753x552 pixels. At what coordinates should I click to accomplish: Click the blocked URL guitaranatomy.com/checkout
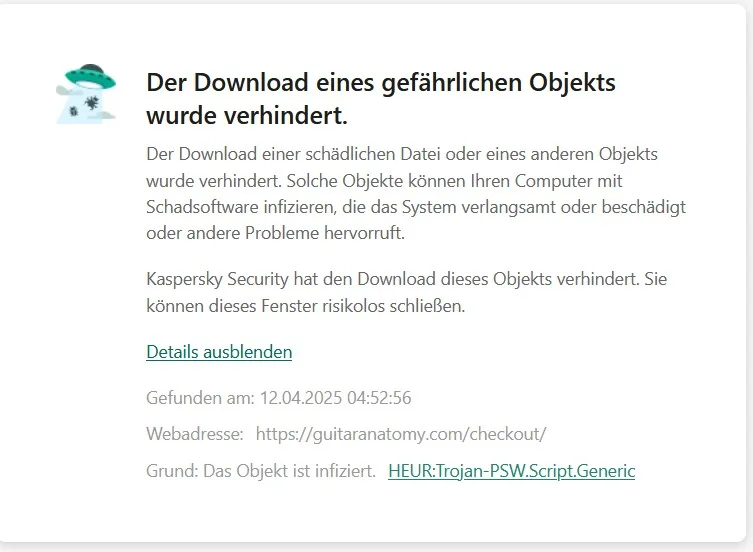(x=401, y=434)
